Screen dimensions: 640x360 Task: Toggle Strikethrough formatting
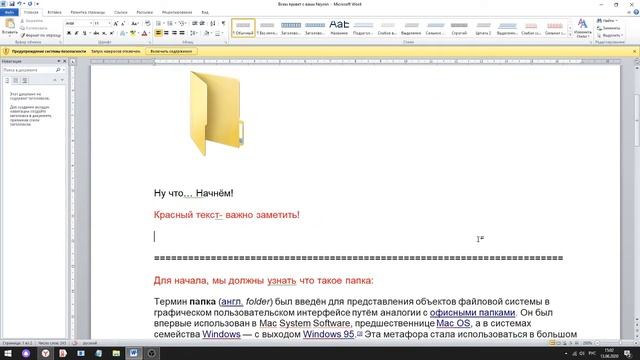pyautogui.click(x=96, y=33)
